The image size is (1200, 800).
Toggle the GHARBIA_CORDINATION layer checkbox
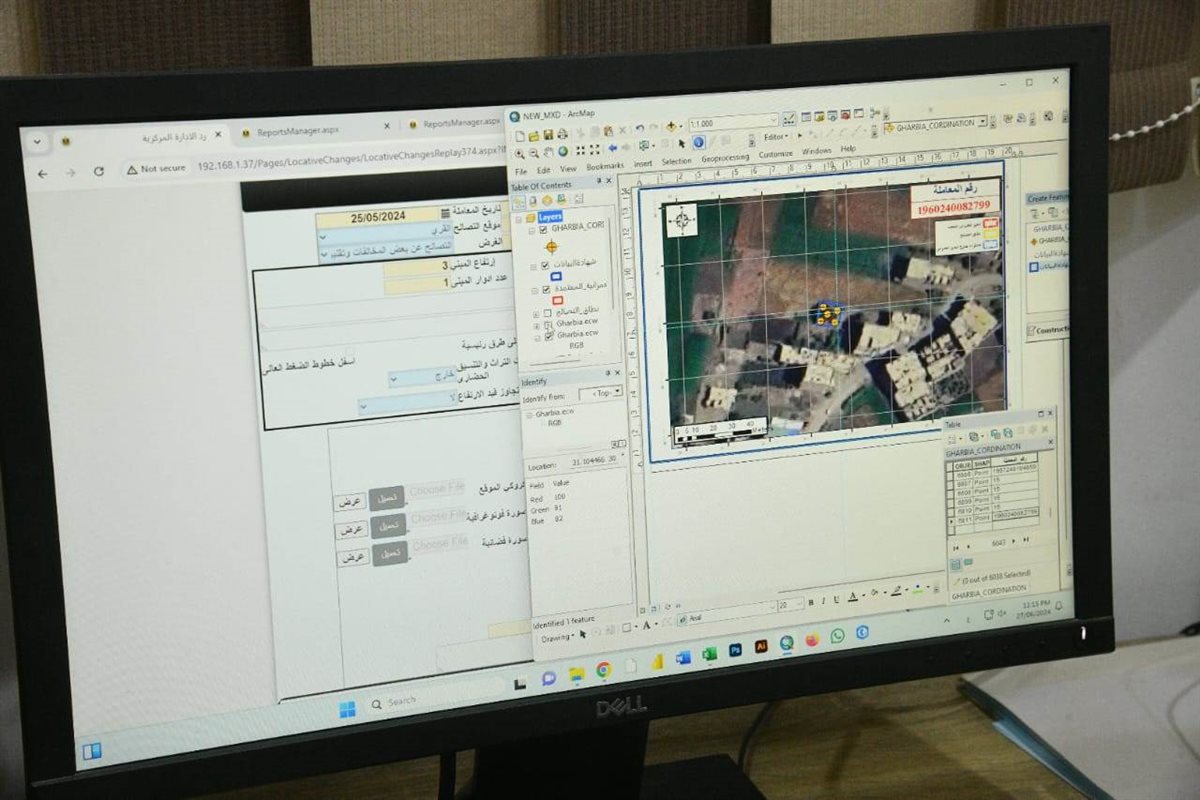pos(544,228)
